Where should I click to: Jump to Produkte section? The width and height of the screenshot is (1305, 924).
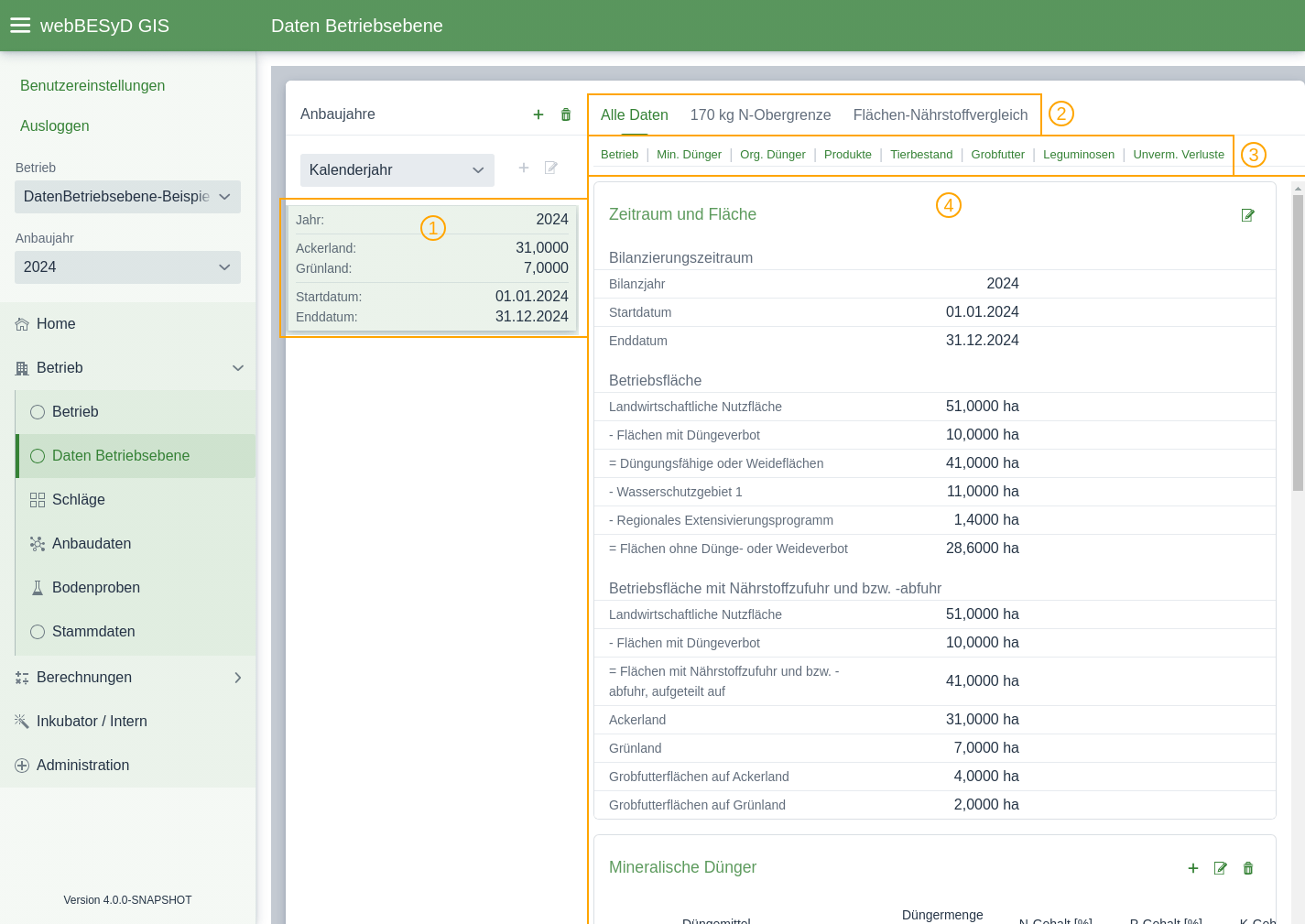[x=848, y=155]
